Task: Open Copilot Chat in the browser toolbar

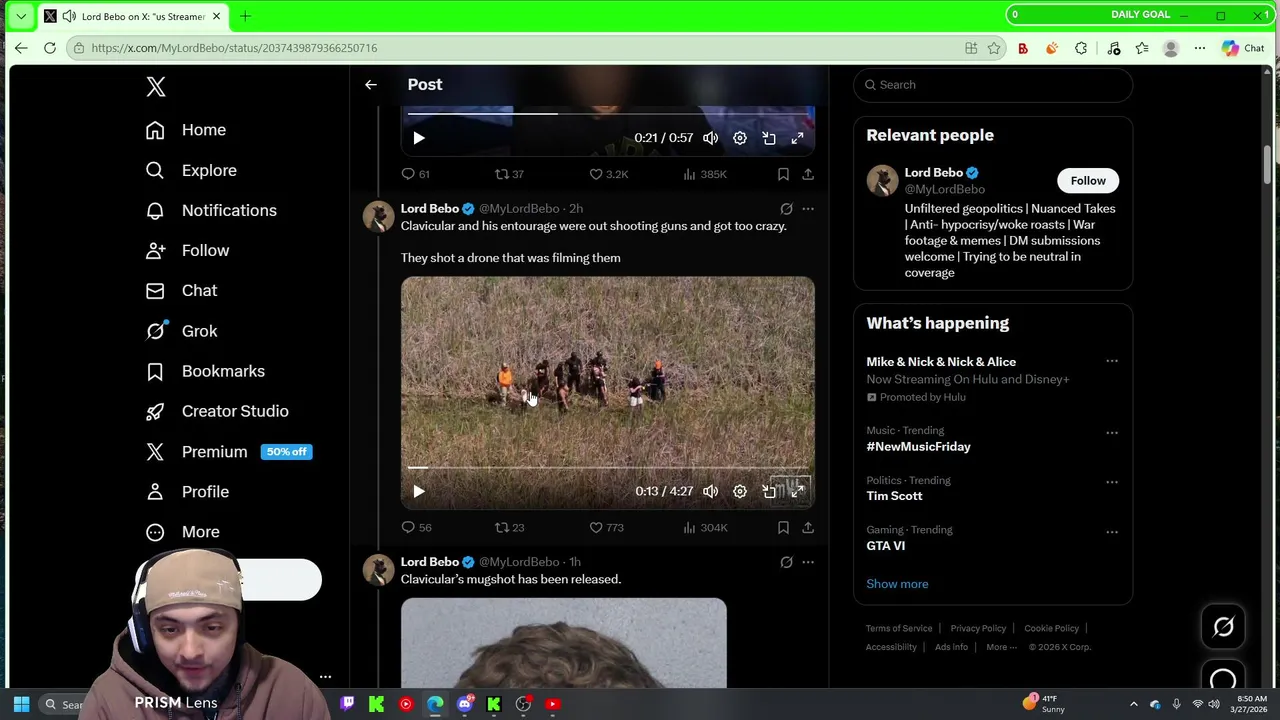Action: click(x=1243, y=48)
